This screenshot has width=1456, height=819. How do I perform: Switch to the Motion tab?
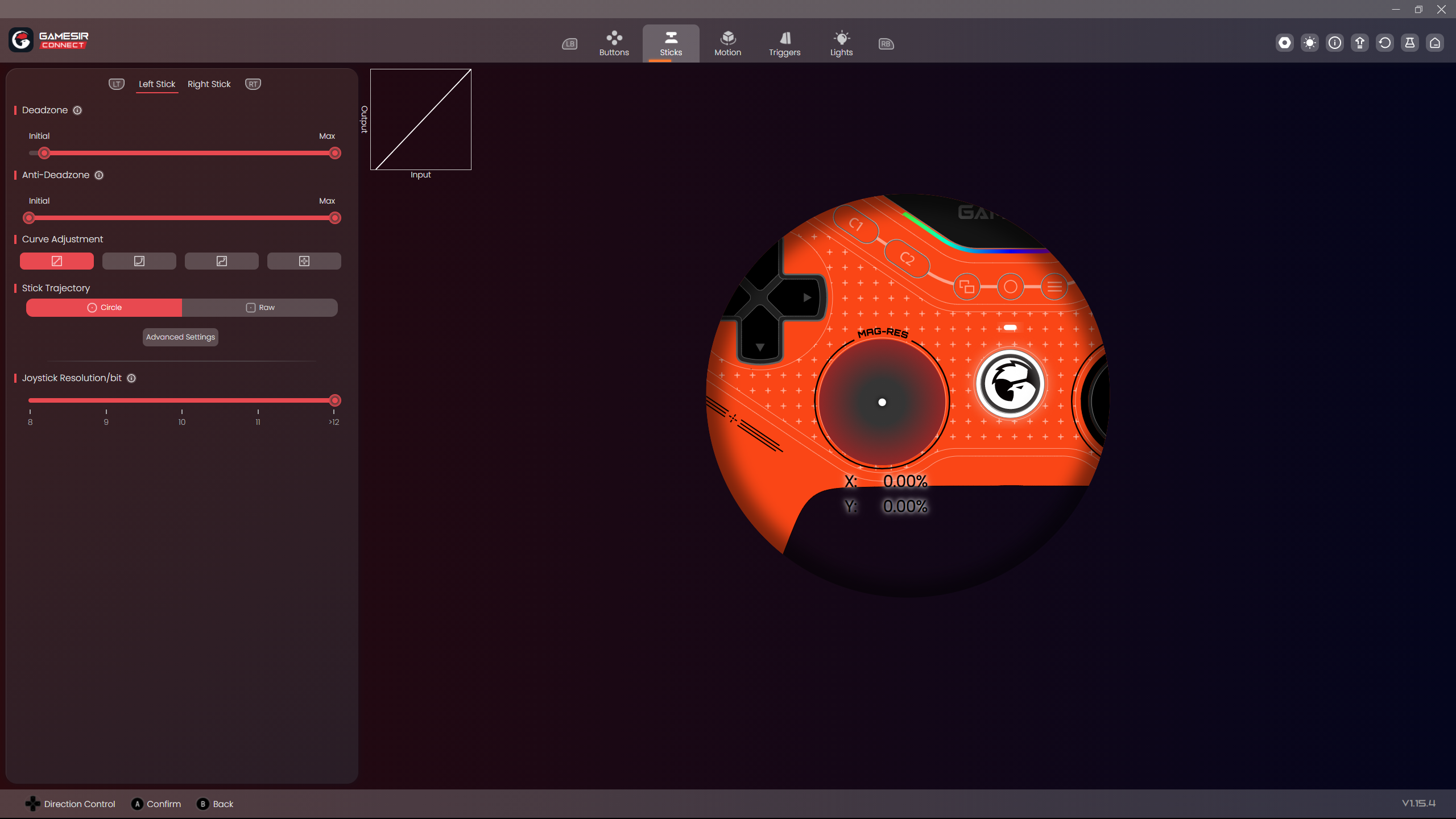[728, 44]
